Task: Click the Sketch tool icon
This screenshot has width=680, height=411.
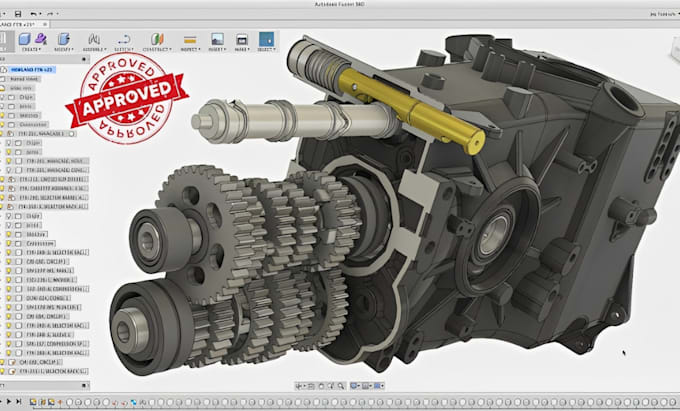Action: (124, 39)
